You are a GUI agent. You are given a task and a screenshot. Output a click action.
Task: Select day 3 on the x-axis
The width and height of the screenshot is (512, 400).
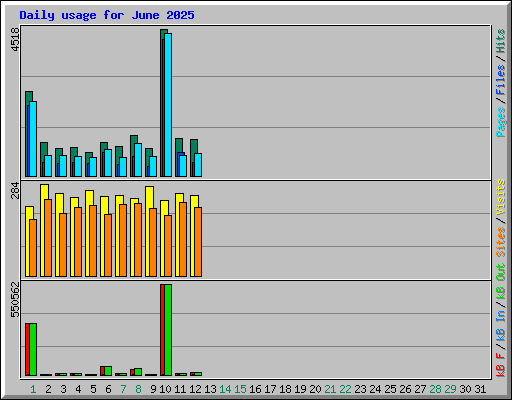(x=63, y=389)
